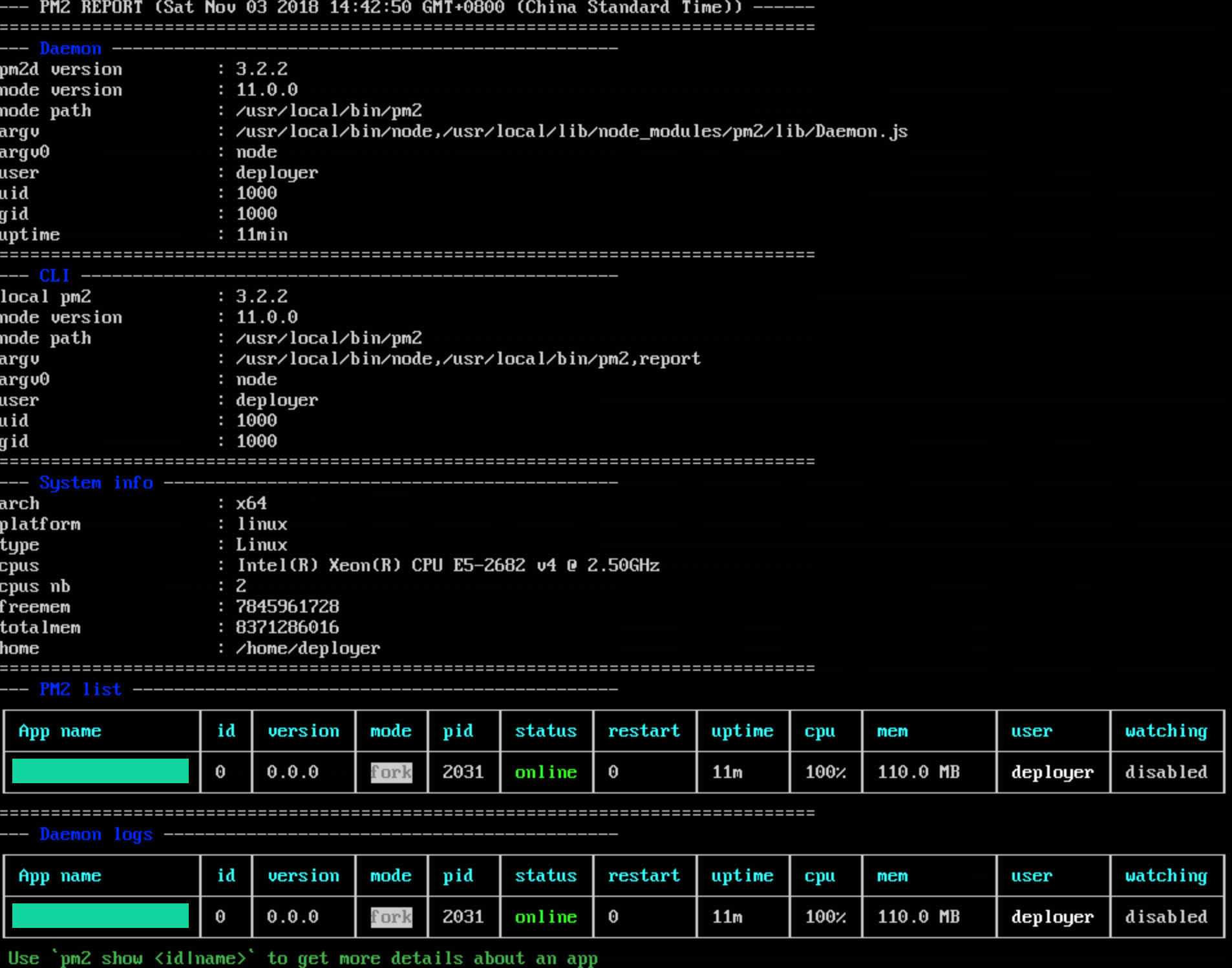This screenshot has height=968, width=1232.
Task: Select uptime 11m in PM2 list table
Action: (x=727, y=772)
